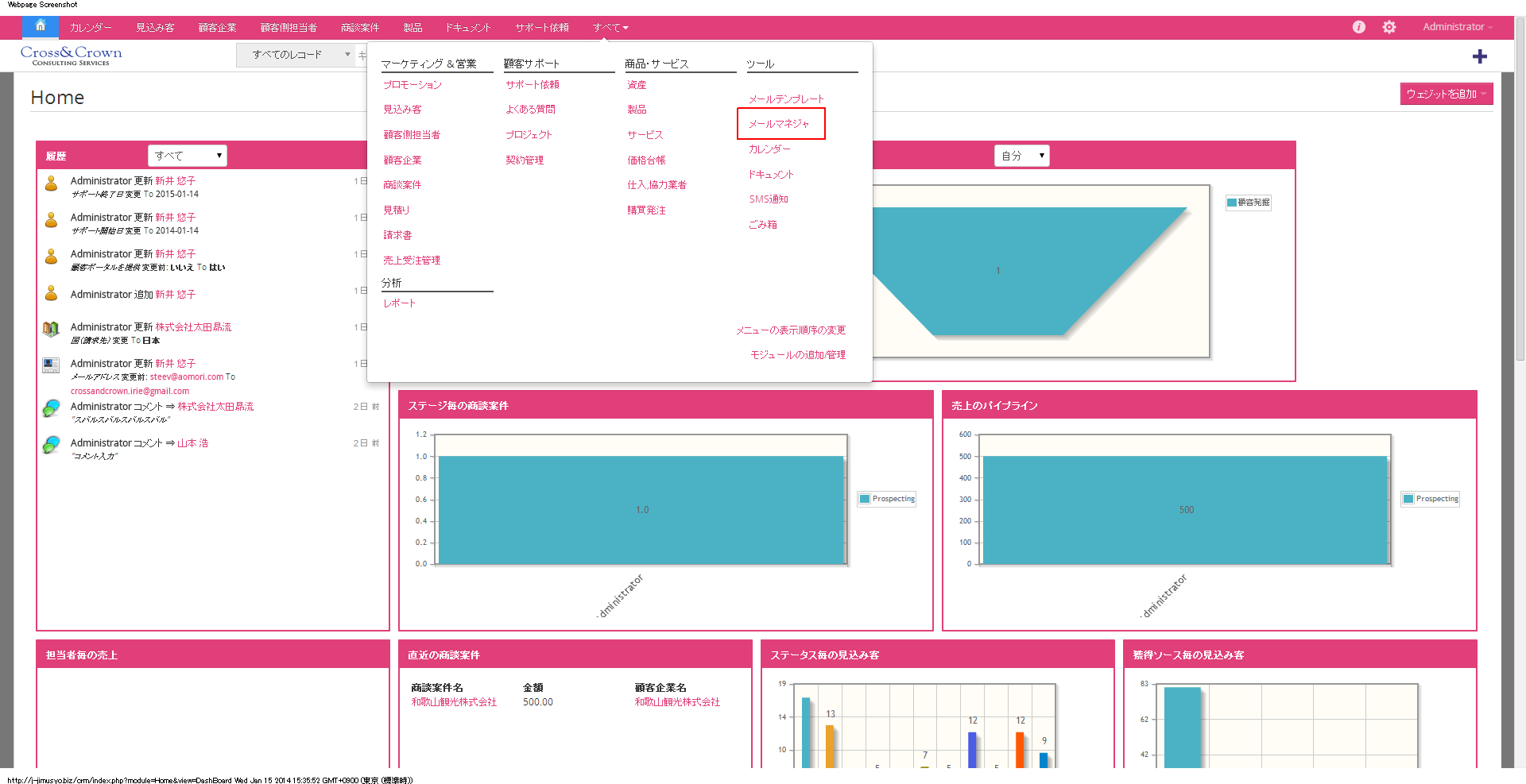Select メールマネジャ from the tools menu
The height and width of the screenshot is (784, 1526).
pos(779,124)
